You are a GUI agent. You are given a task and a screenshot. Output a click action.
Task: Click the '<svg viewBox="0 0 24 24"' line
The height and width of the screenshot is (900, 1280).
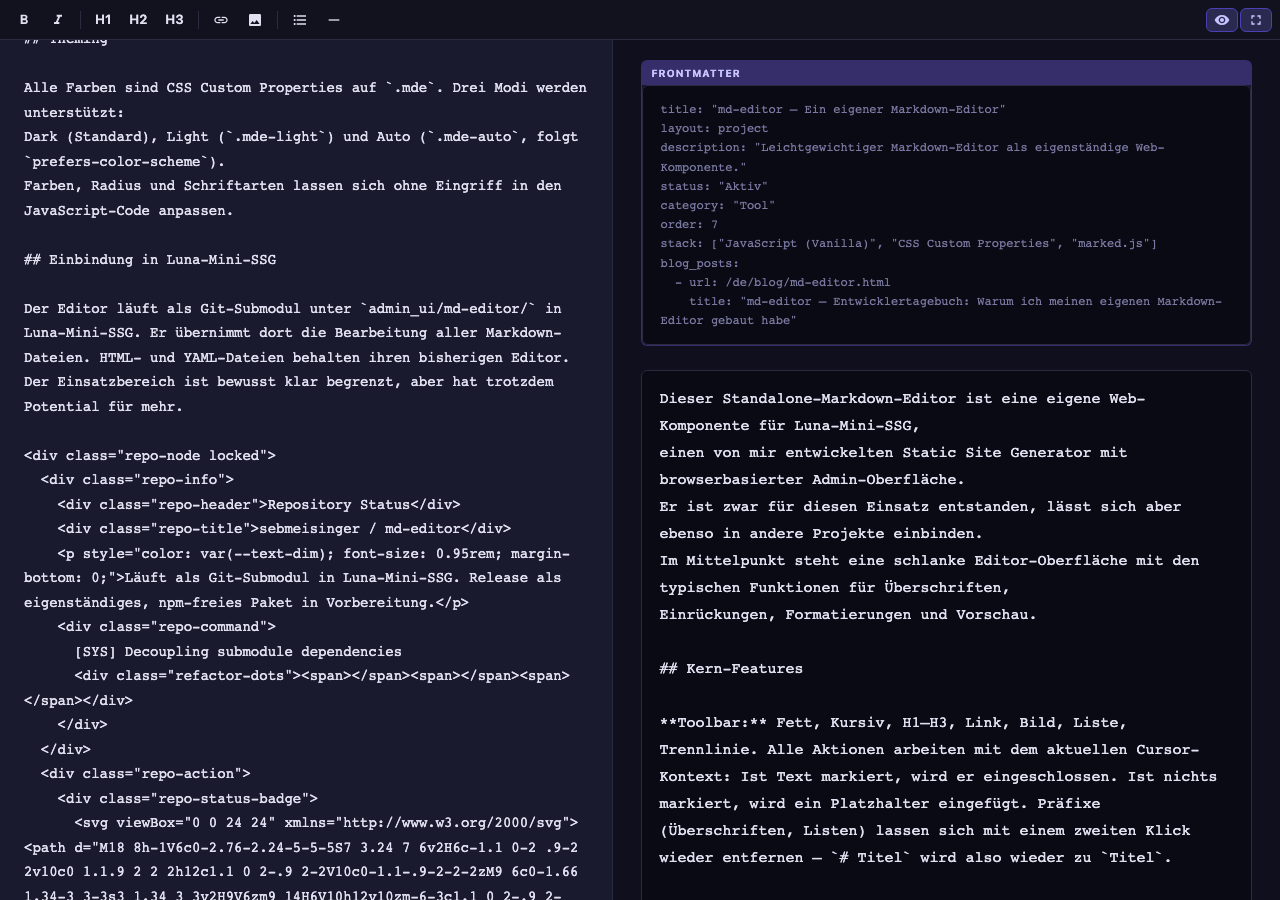pyautogui.click(x=326, y=823)
